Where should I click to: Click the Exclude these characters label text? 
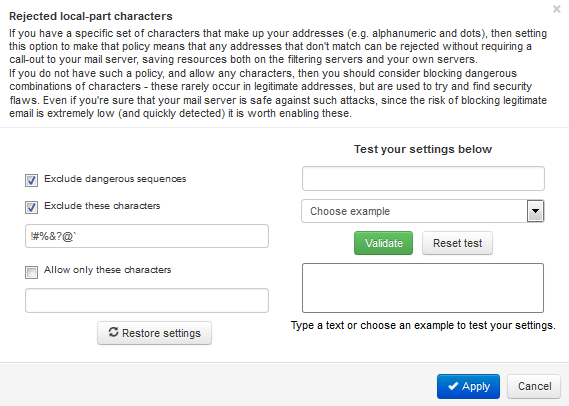[x=102, y=206]
